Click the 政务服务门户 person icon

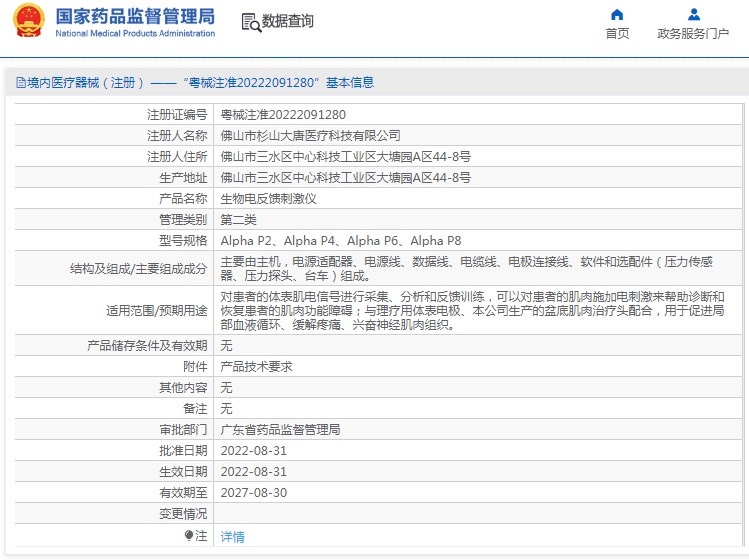[693, 14]
